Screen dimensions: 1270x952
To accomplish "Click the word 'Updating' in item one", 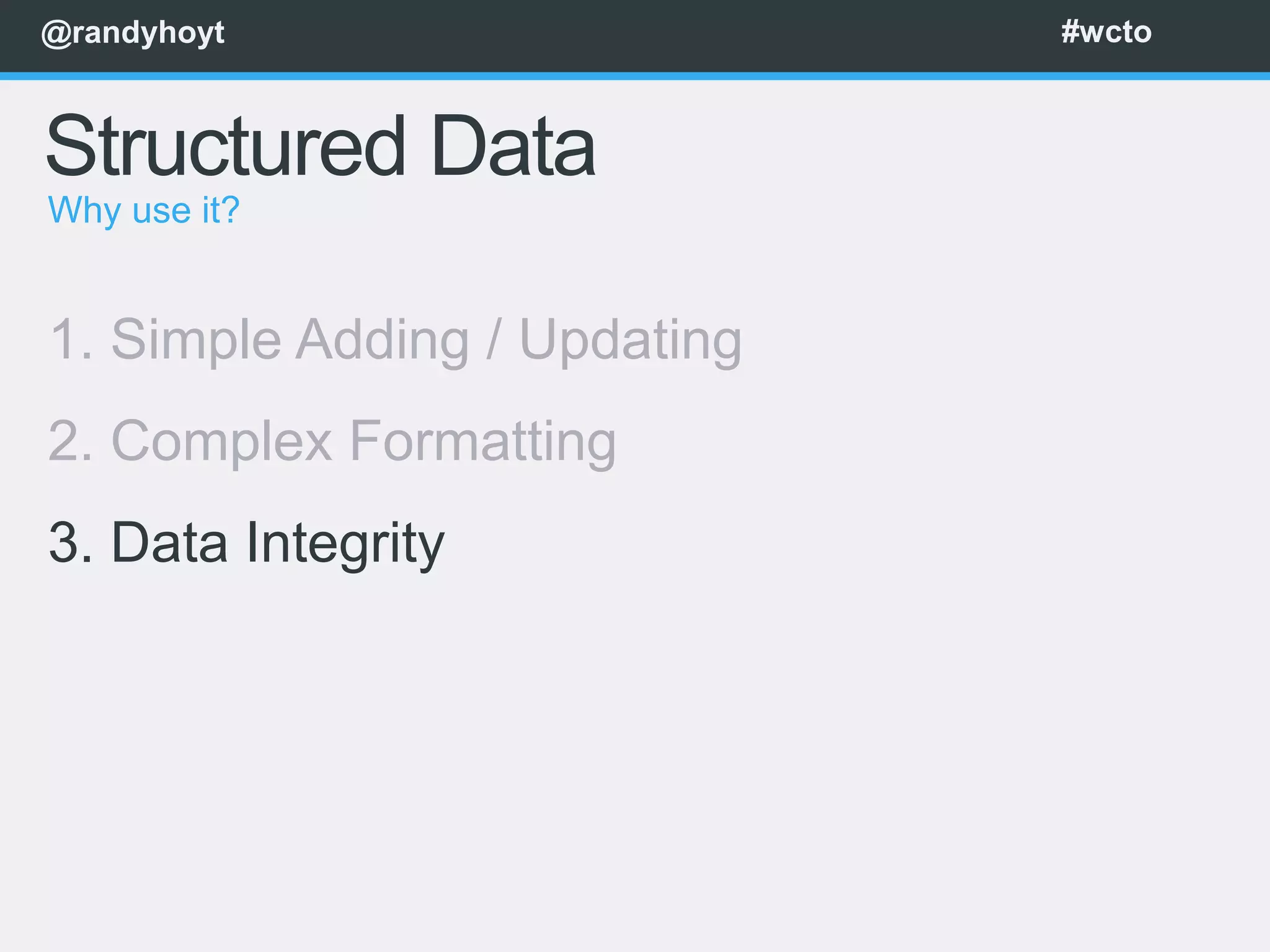I will tap(630, 340).
